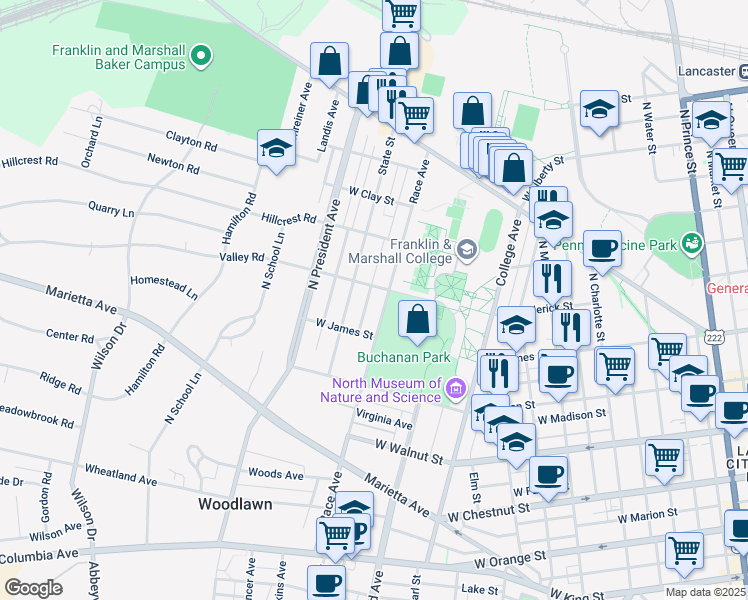Select the Woodlawn neighborhood label
This screenshot has height=600, width=748.
click(235, 504)
